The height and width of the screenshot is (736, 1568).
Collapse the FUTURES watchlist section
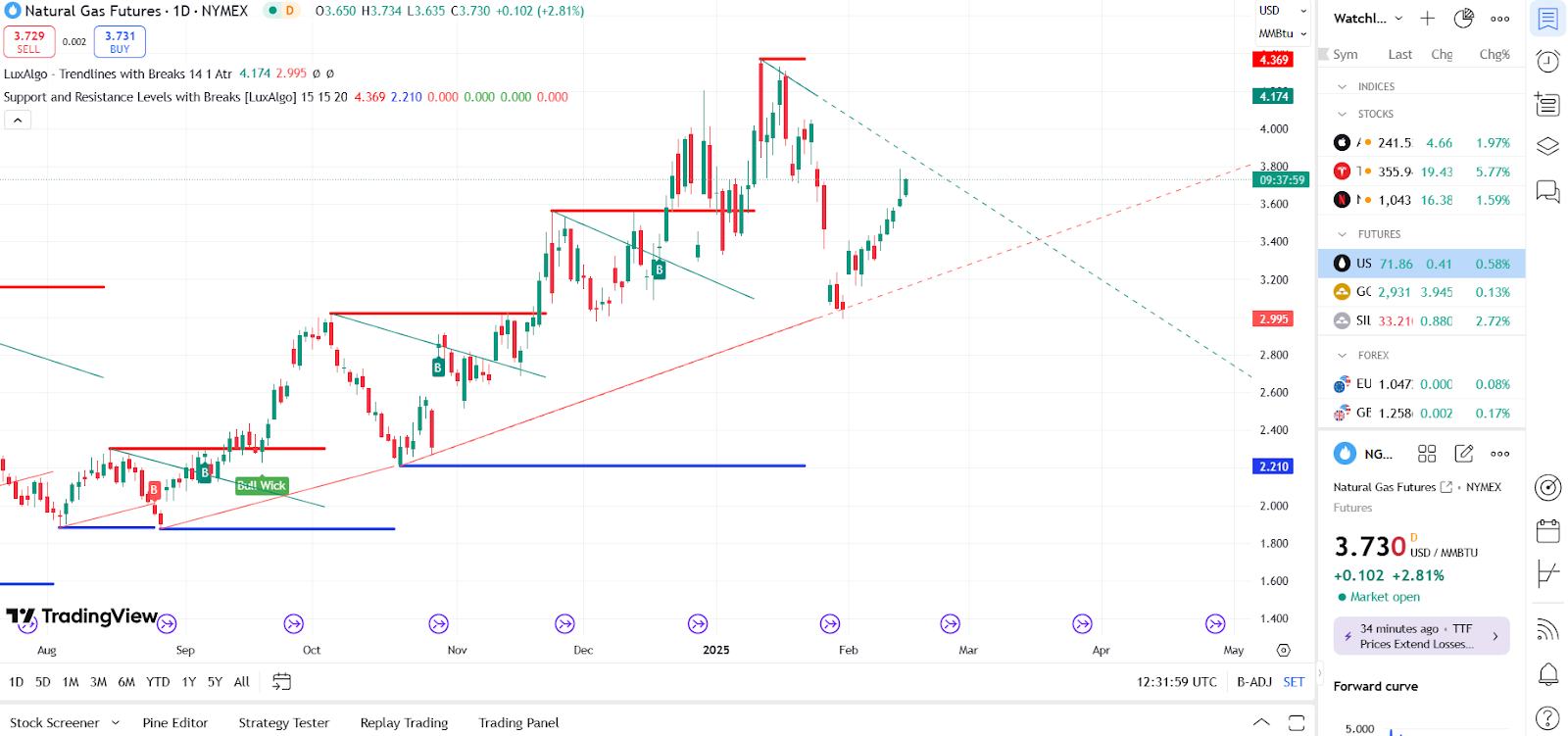pyautogui.click(x=1343, y=234)
